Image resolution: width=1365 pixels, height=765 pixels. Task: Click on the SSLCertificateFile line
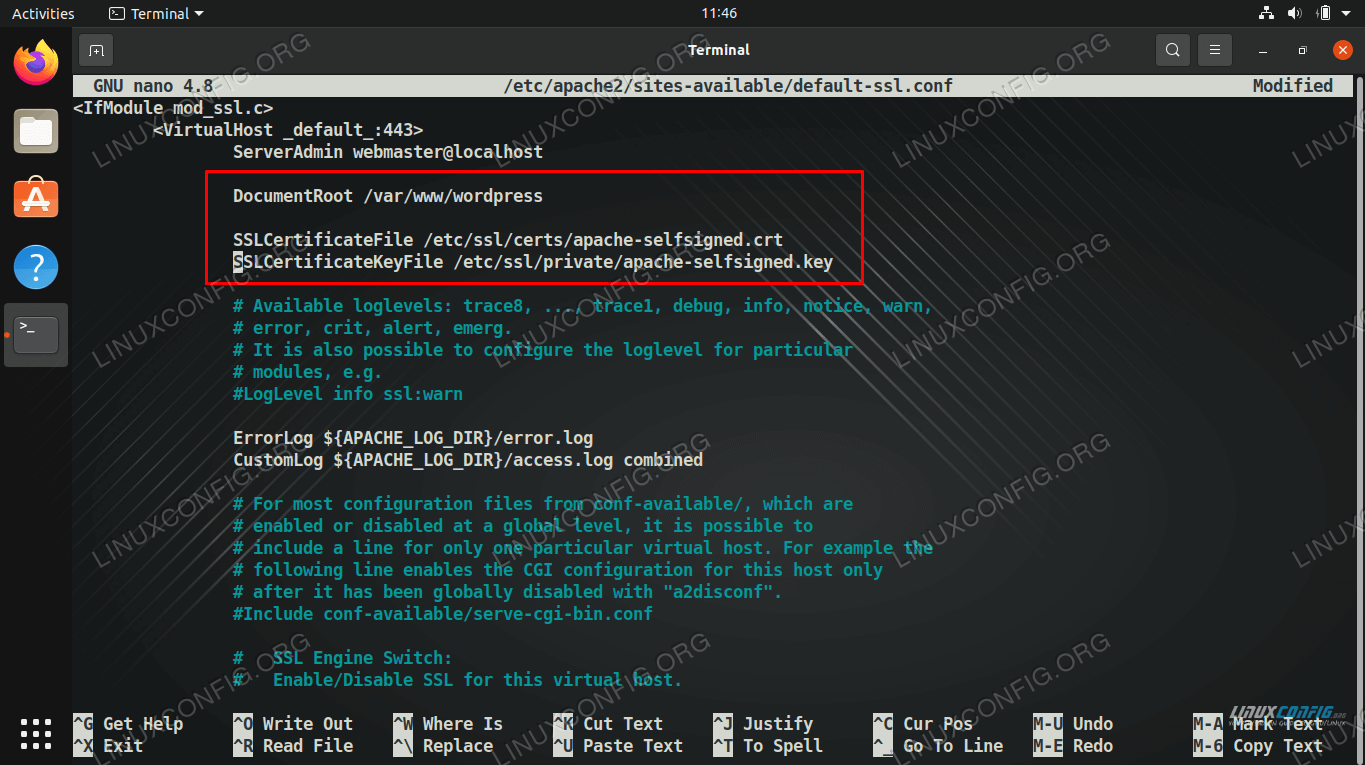click(507, 240)
